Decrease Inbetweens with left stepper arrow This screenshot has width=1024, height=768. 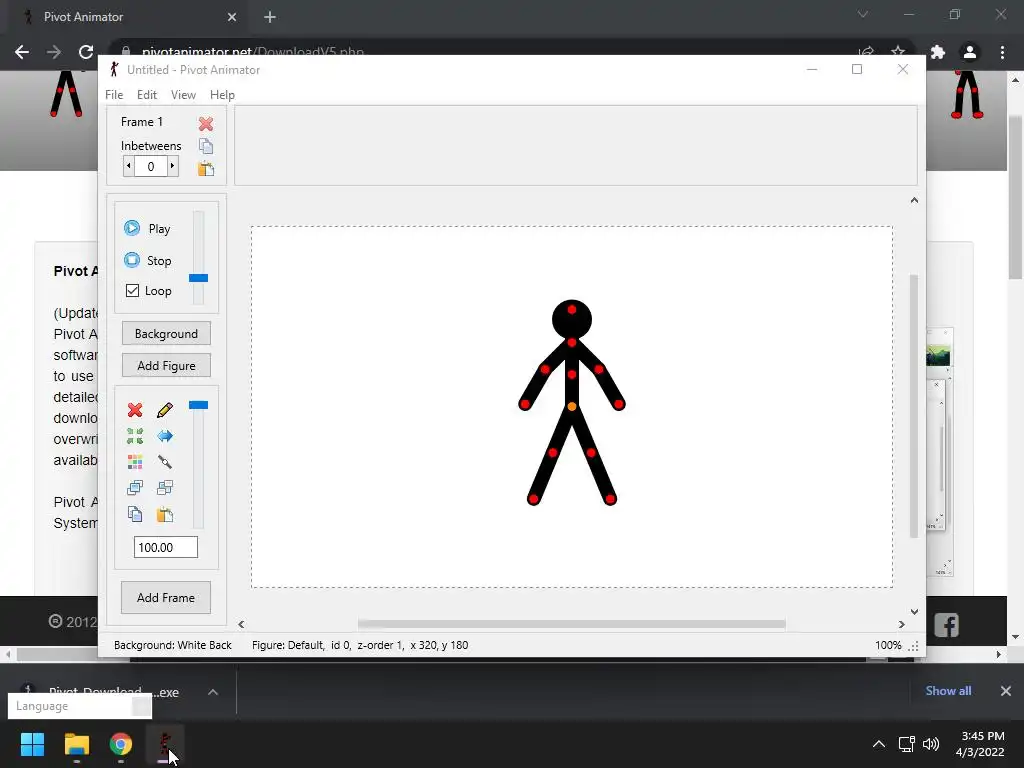(129, 166)
